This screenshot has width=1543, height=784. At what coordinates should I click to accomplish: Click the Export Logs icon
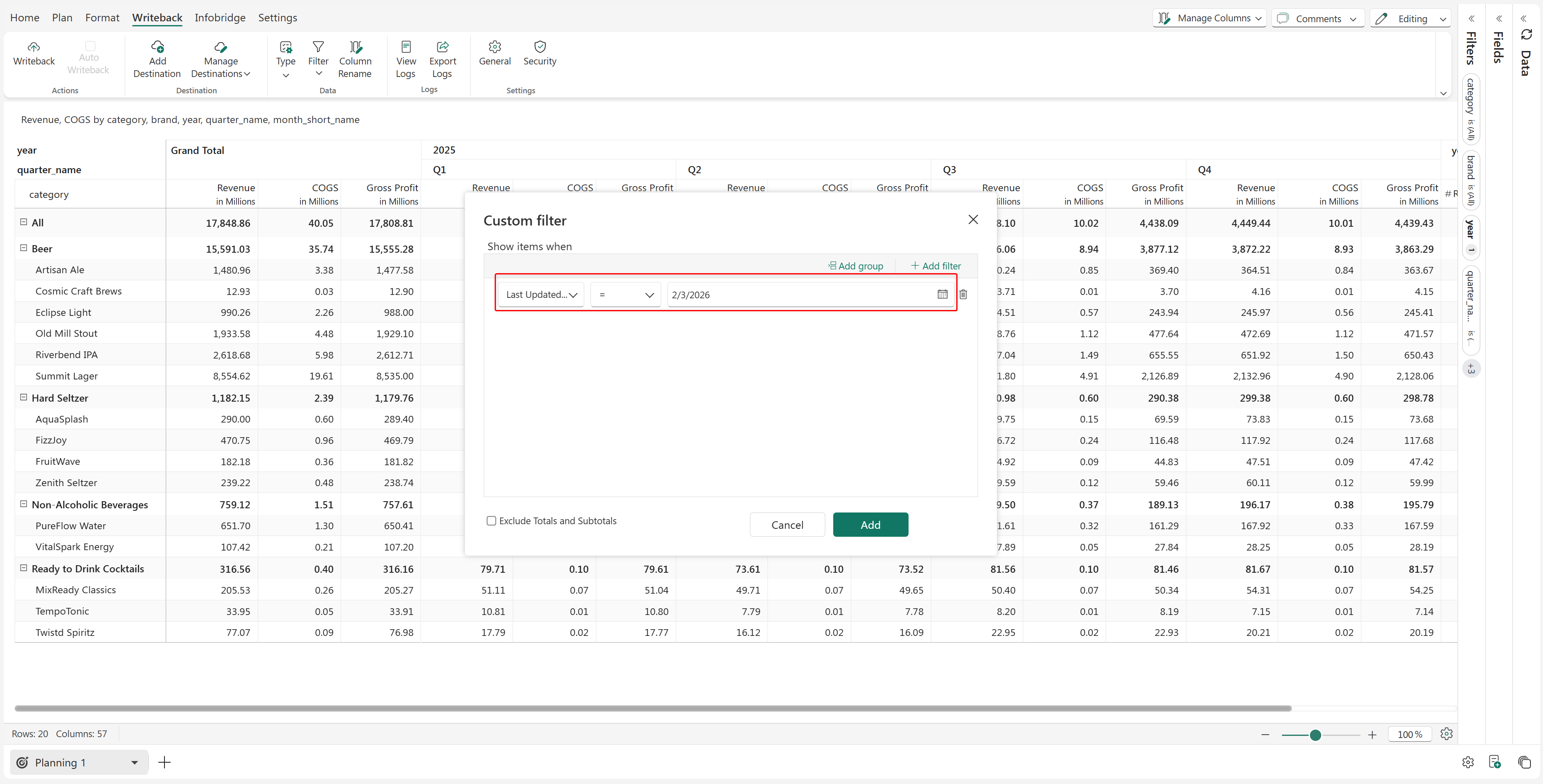[x=443, y=47]
